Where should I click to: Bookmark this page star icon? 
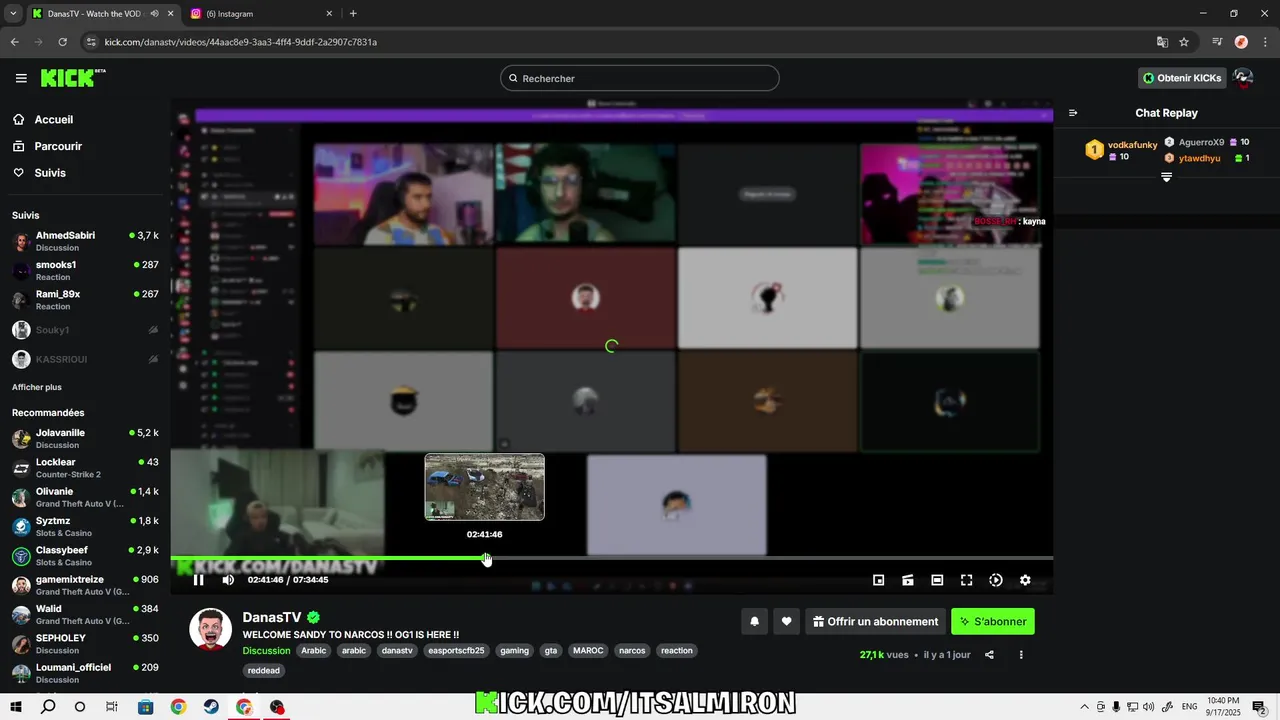click(1184, 42)
